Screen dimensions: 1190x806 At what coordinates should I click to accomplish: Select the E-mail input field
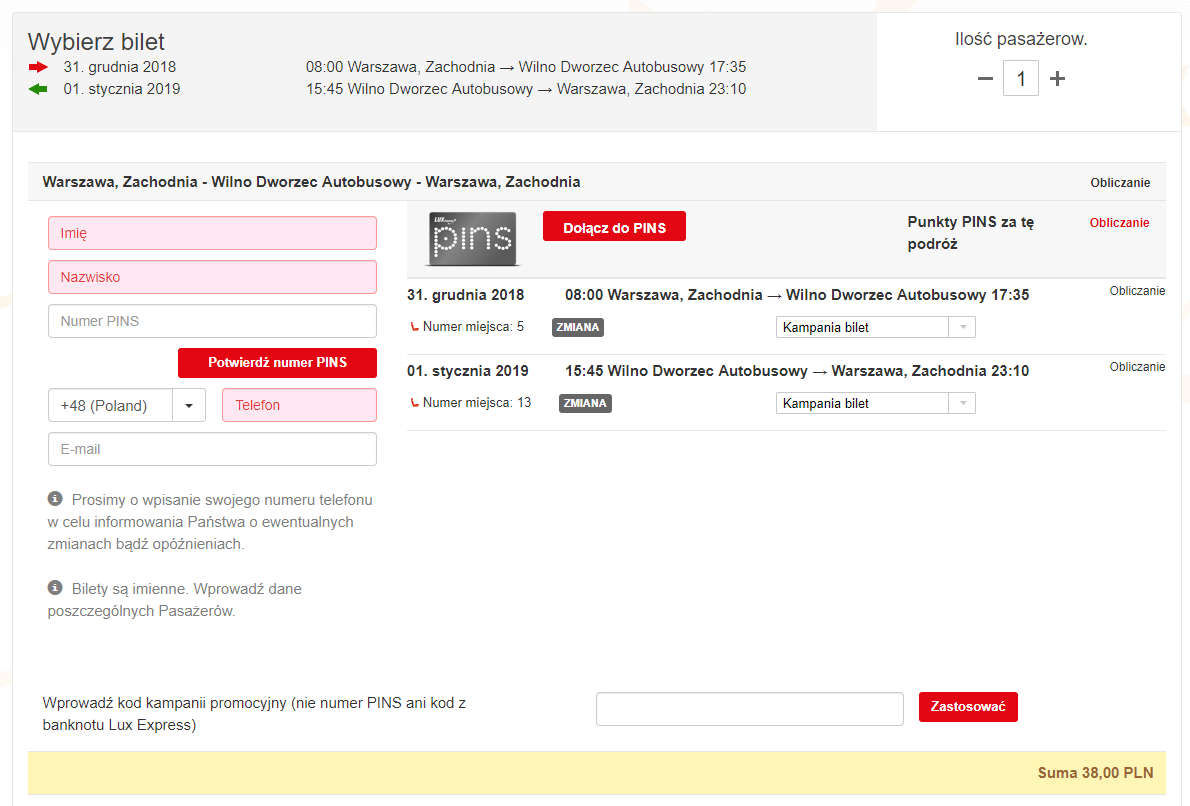tap(212, 449)
